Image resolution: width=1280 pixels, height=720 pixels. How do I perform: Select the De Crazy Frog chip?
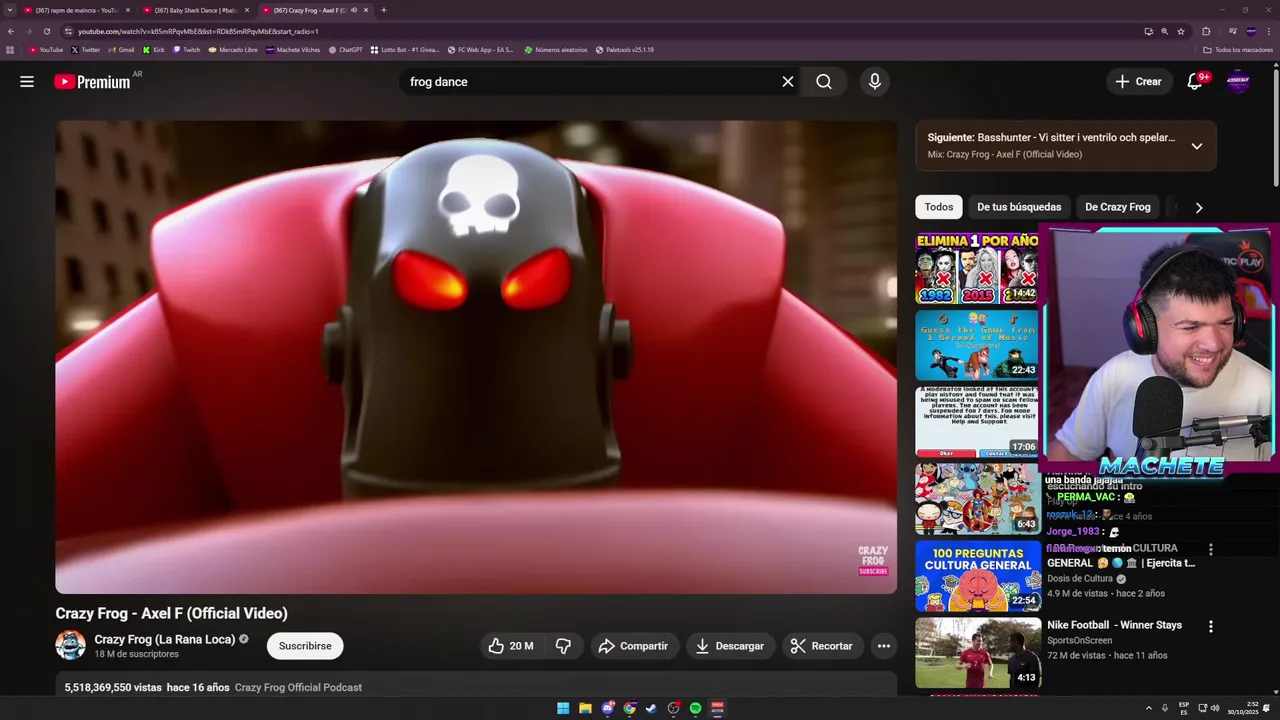1118,207
